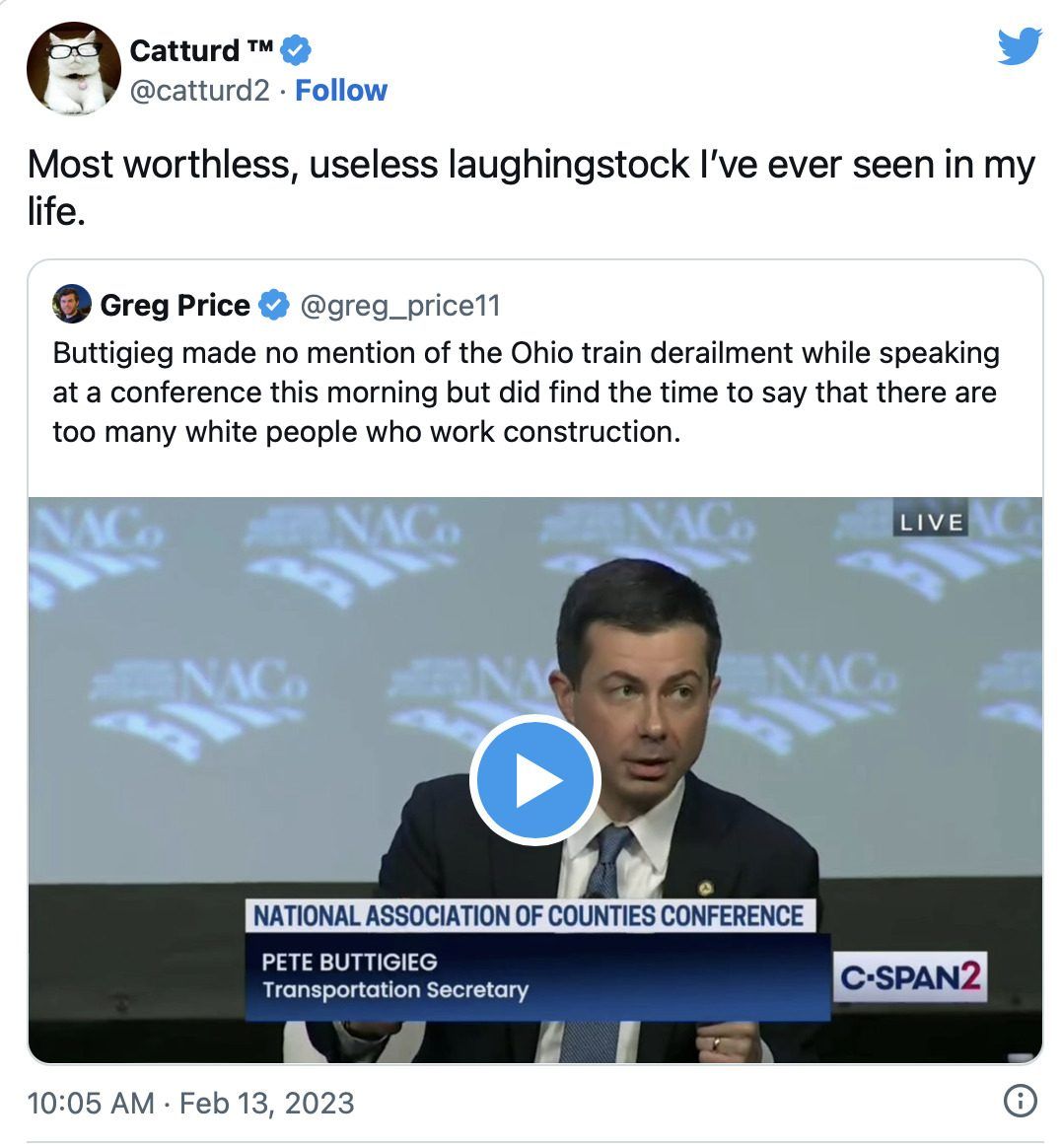Follow the @catturd2 account

click(x=341, y=91)
